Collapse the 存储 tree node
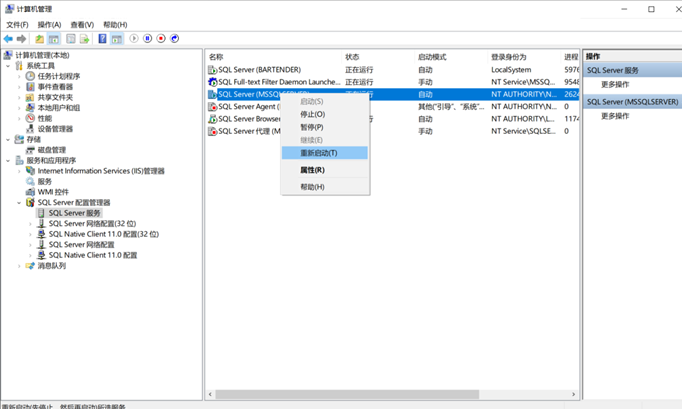 click(8, 139)
